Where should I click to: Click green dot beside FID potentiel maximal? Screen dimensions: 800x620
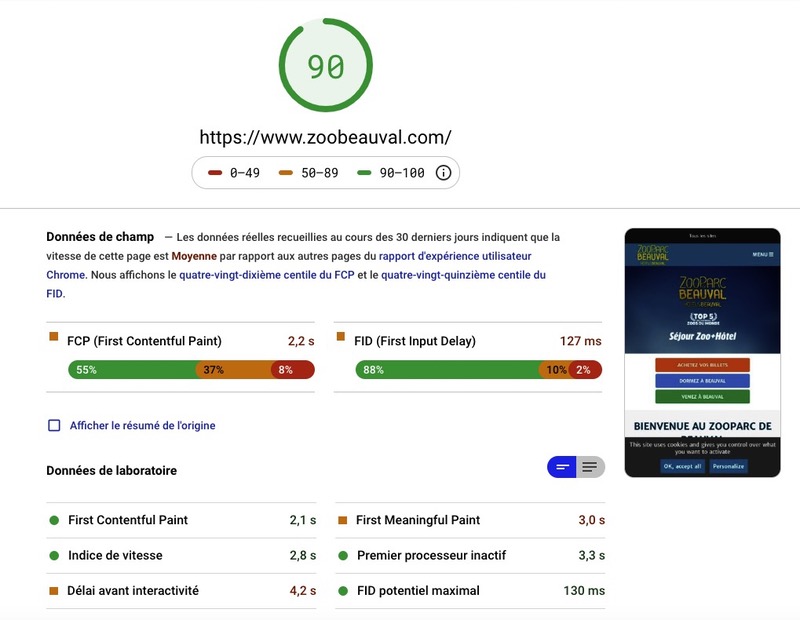coord(342,591)
